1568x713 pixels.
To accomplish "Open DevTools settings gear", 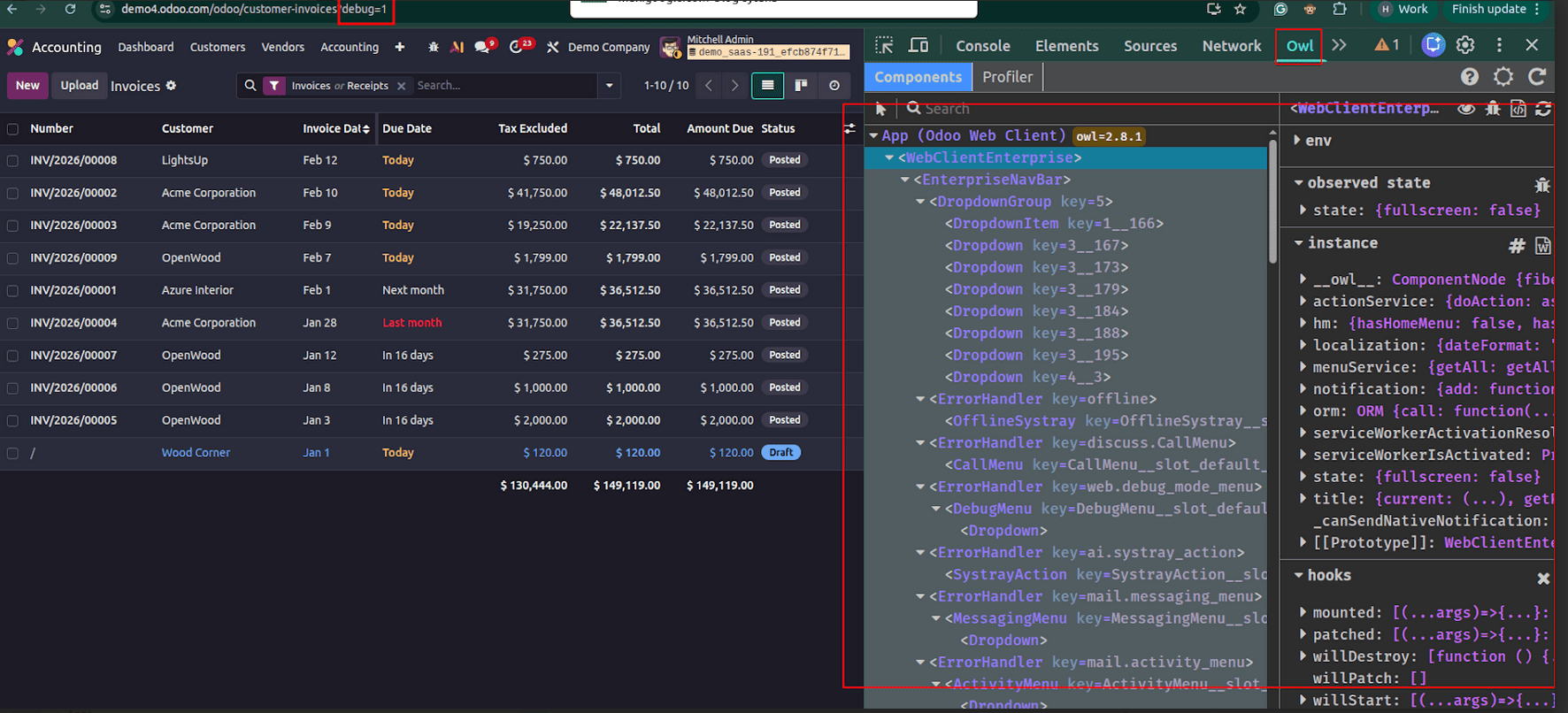I will (x=1465, y=45).
